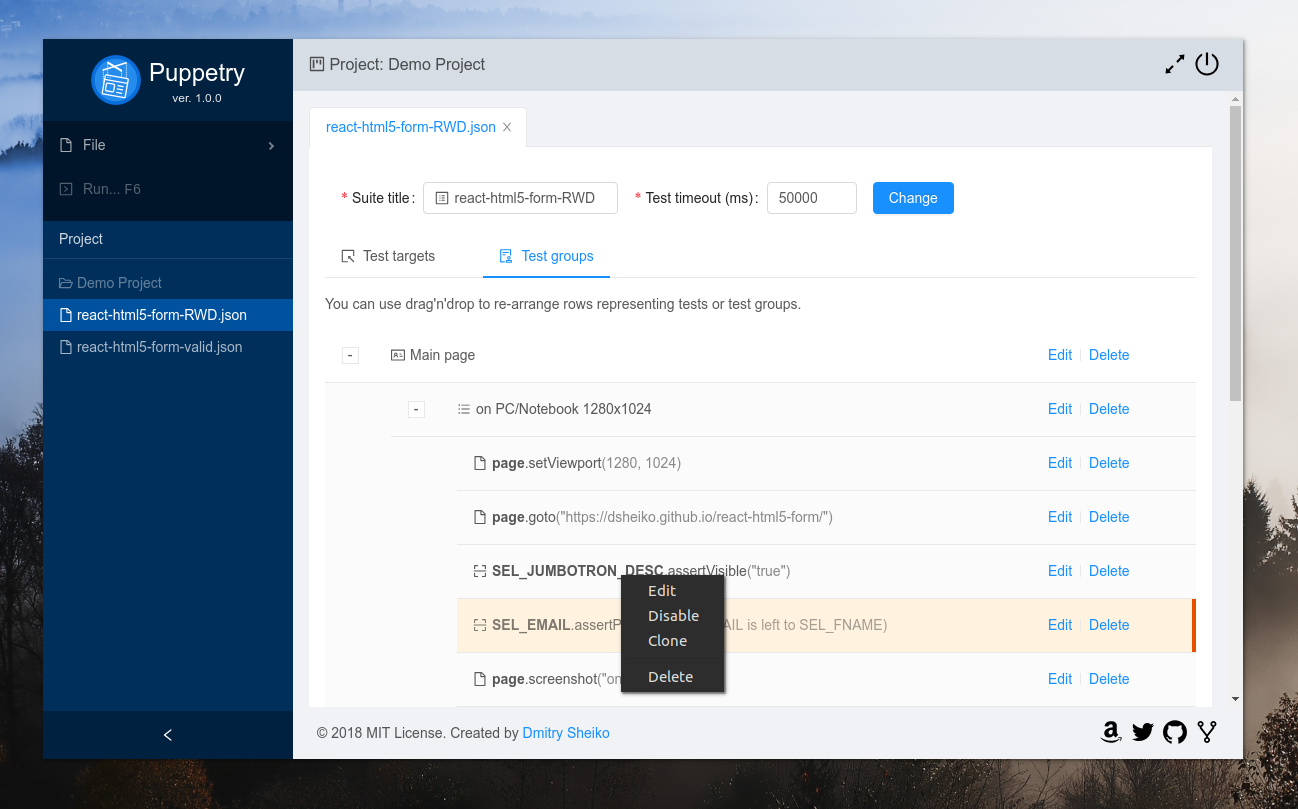This screenshot has height=809, width=1298.
Task: Choose Disable in the context menu
Action: click(x=672, y=615)
